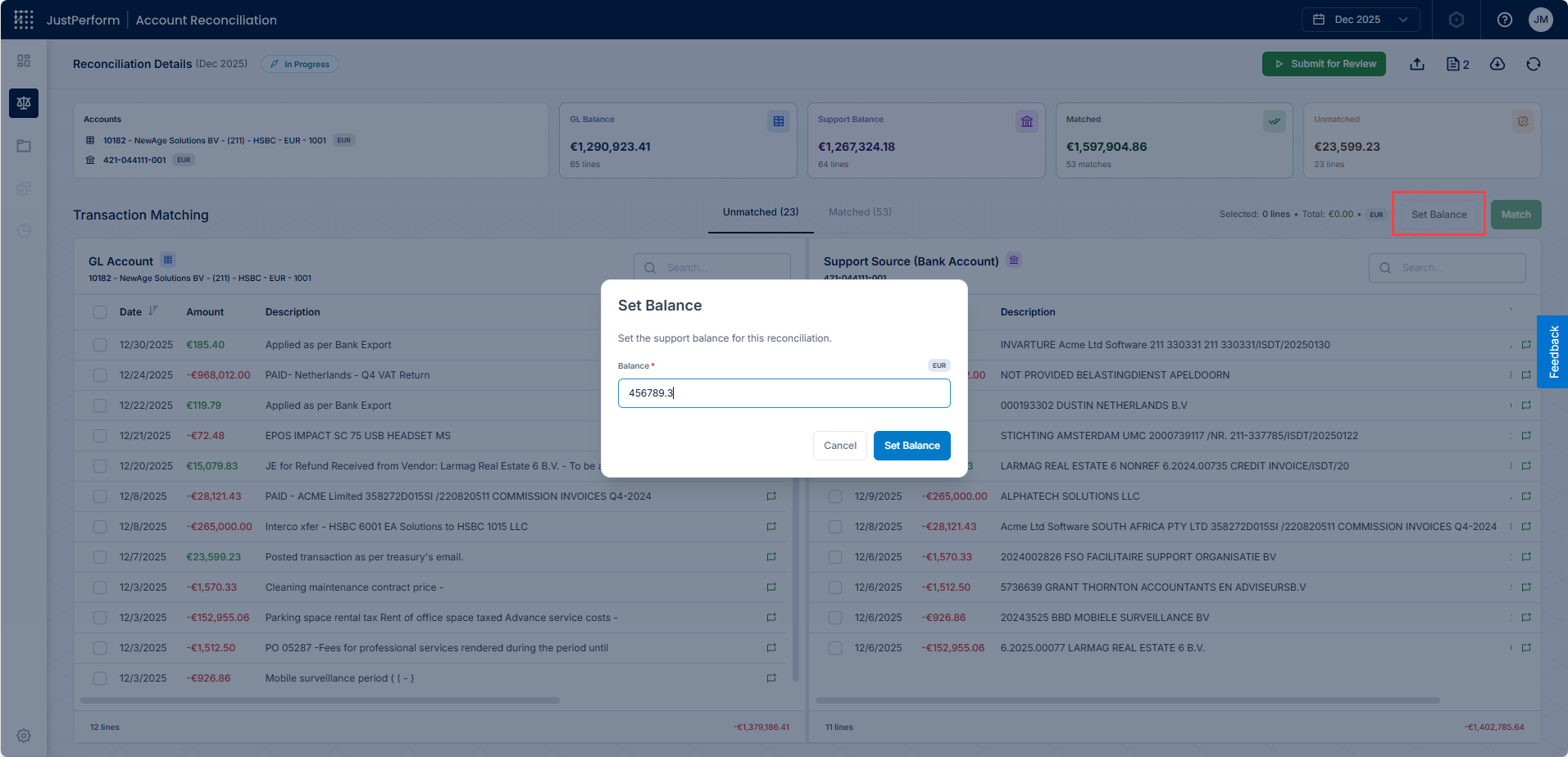Viewport: 1568px width, 757px height.
Task: Open the JM user avatar menu
Action: pyautogui.click(x=1541, y=20)
